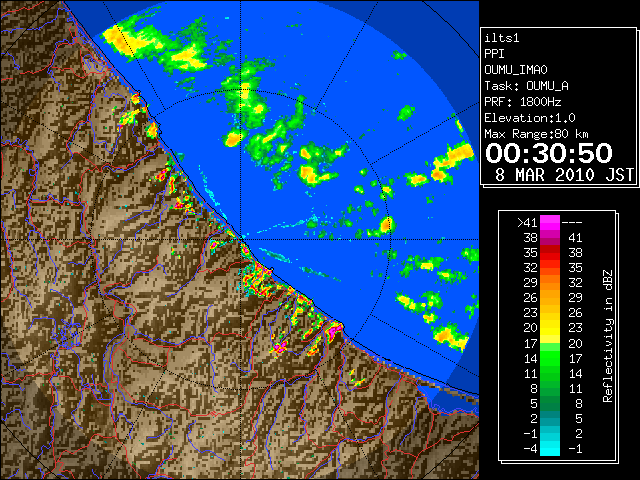Click the yellow 20 legend color

coord(550,328)
